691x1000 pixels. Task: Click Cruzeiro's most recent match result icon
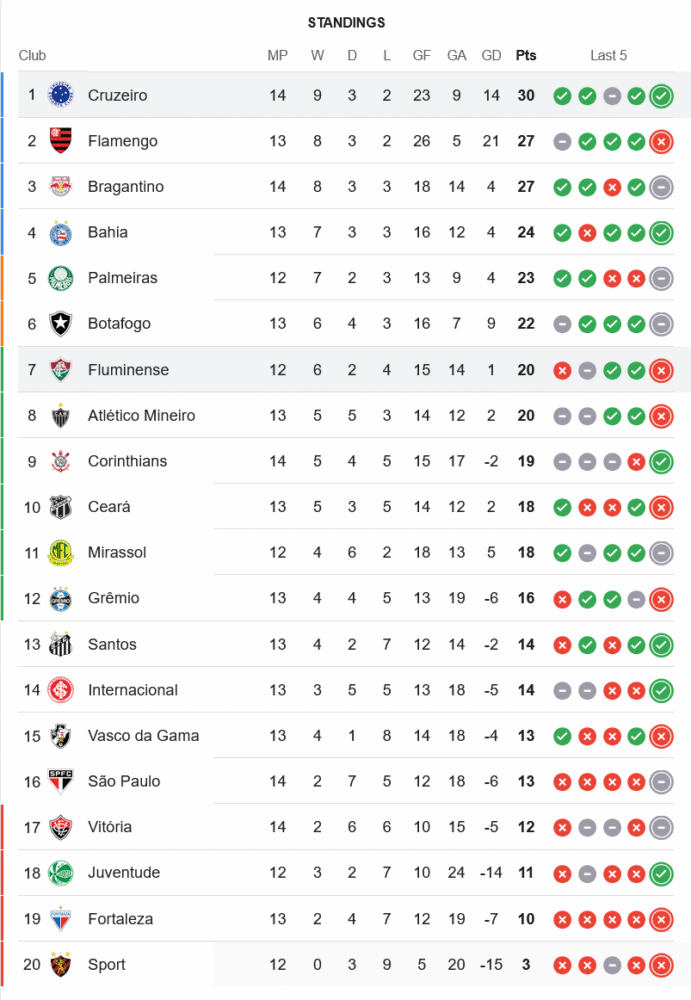660,96
